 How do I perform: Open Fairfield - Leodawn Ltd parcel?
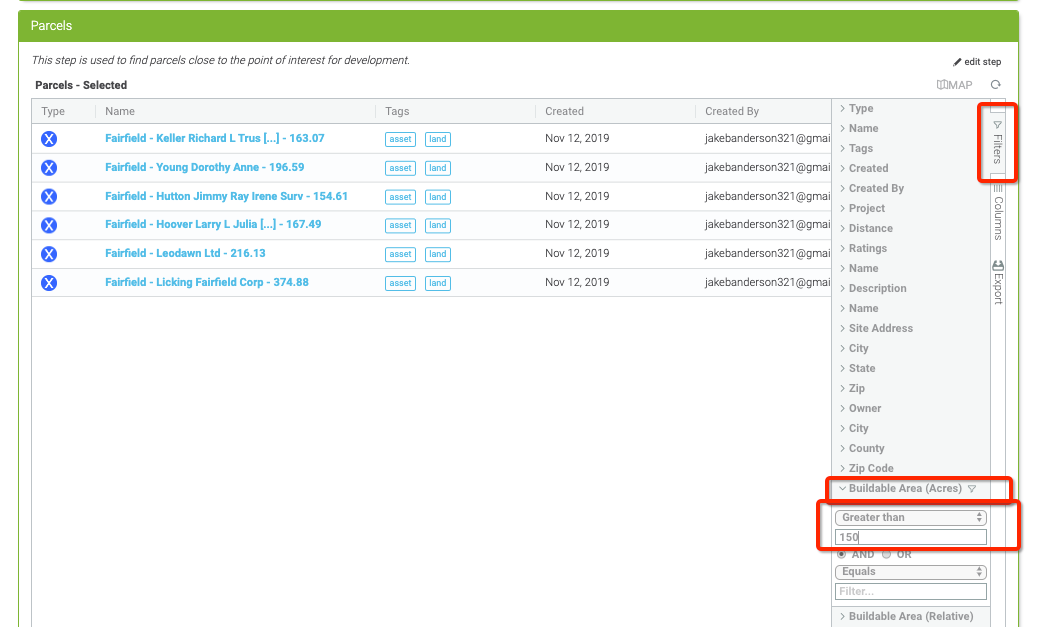(185, 253)
